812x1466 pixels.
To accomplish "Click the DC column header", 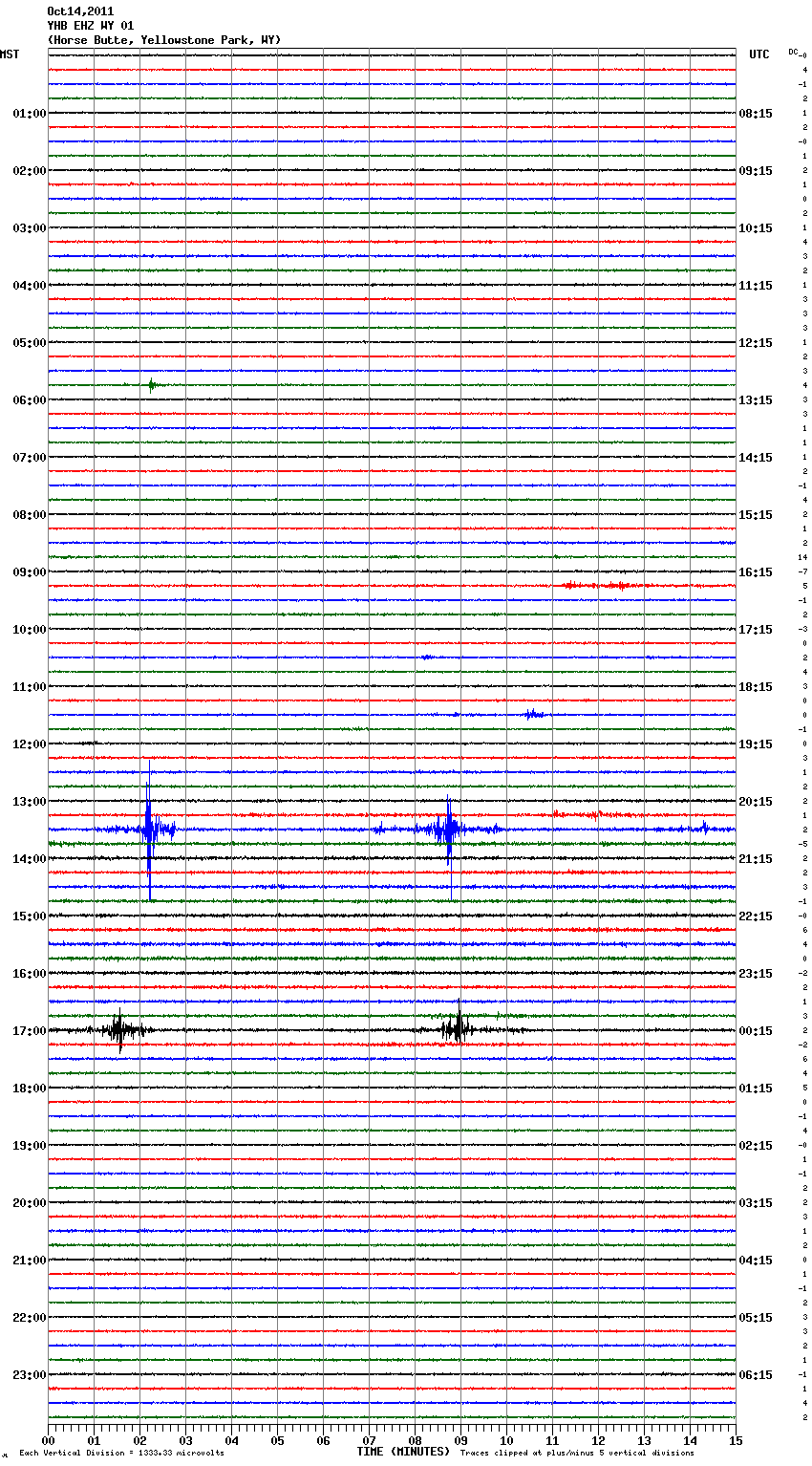I will (793, 52).
